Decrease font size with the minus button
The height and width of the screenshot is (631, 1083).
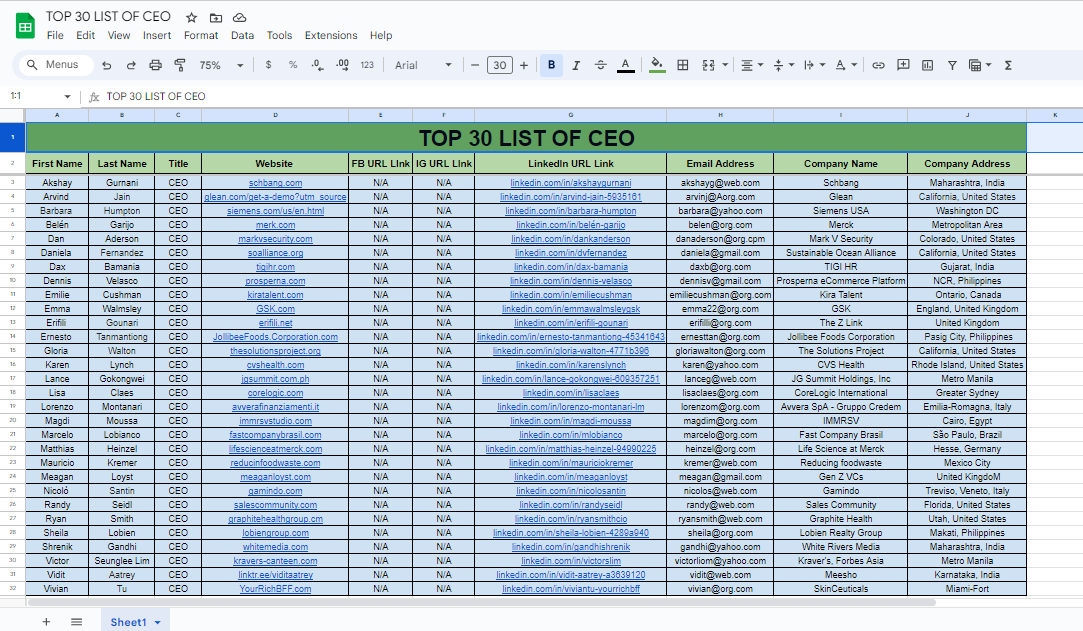(x=475, y=65)
